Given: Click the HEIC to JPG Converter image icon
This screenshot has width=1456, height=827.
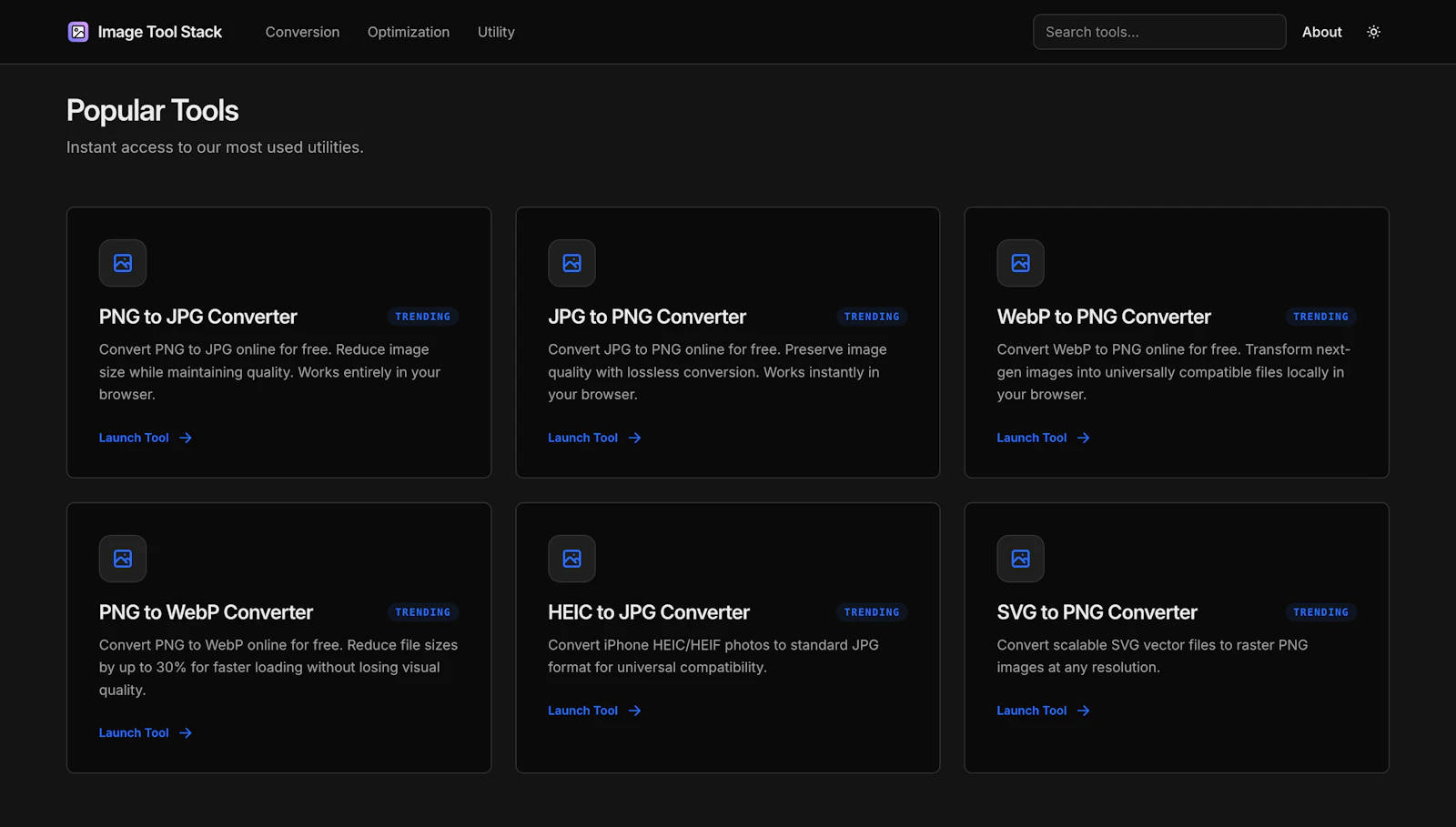Looking at the screenshot, I should click(571, 559).
